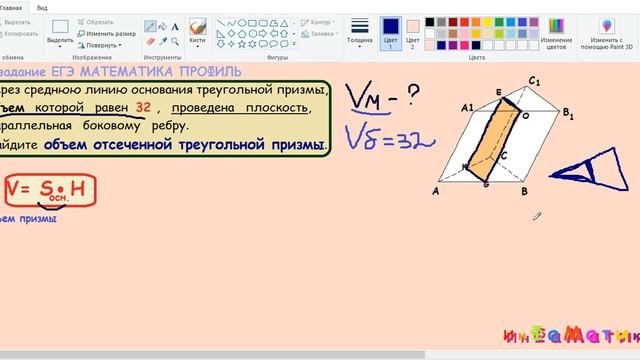Pick the orange color swatch

476,22
